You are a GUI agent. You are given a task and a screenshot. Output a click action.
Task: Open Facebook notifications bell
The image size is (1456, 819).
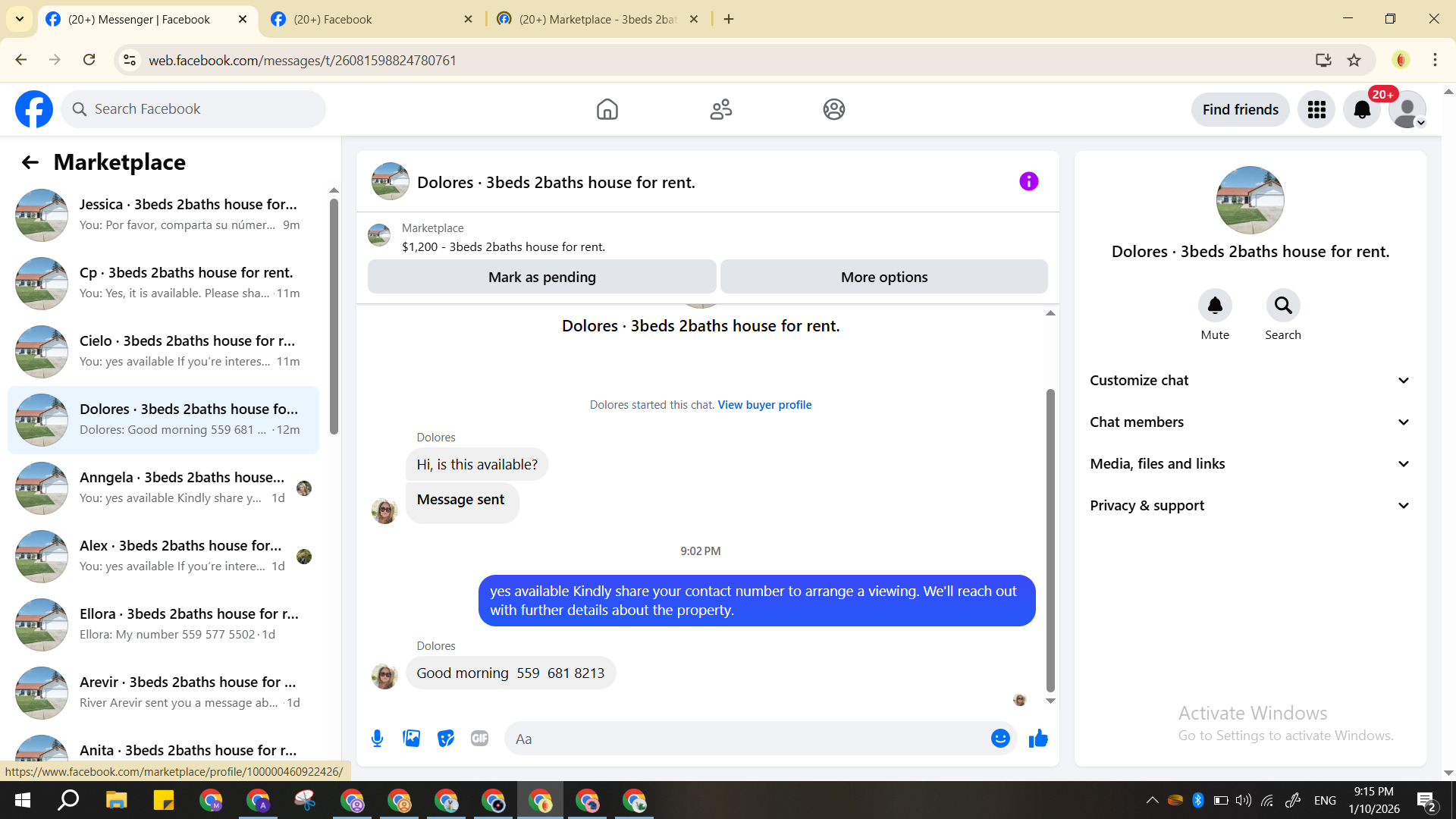[1362, 110]
